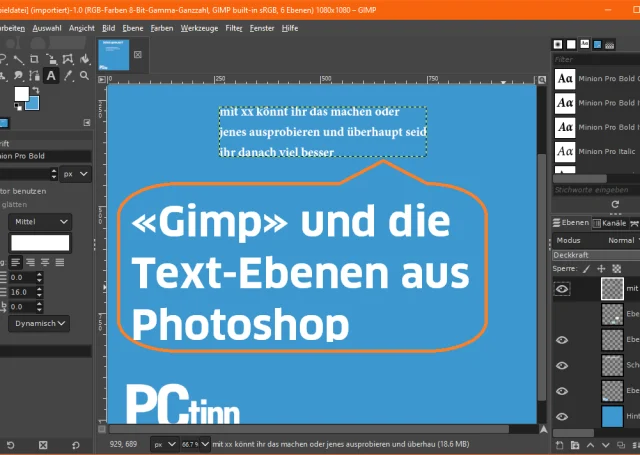The height and width of the screenshot is (455, 640).
Task: Open the Ebene menu
Action: (133, 28)
